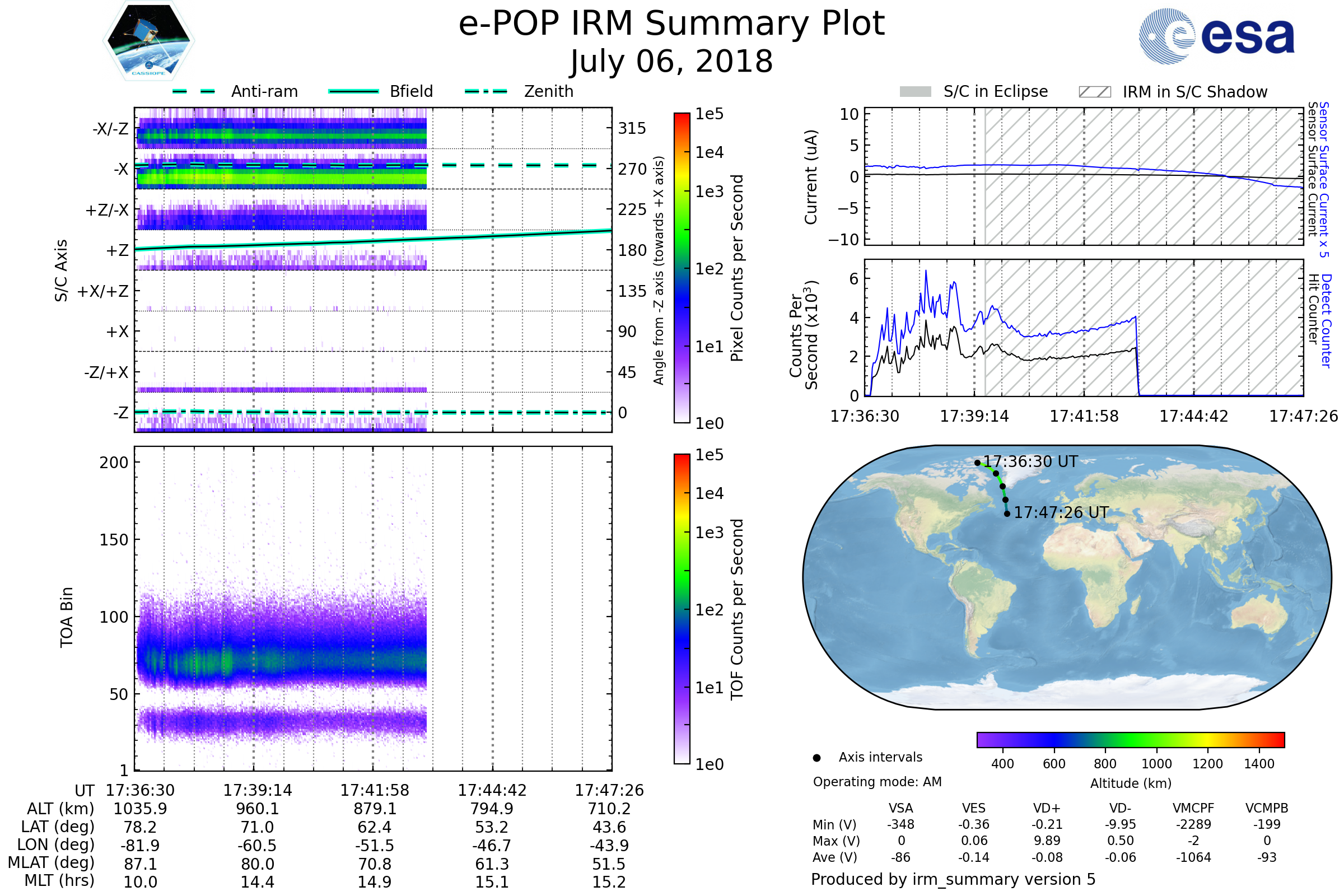Click the Detect Counter blue axis label
The image size is (1344, 896).
(1326, 320)
